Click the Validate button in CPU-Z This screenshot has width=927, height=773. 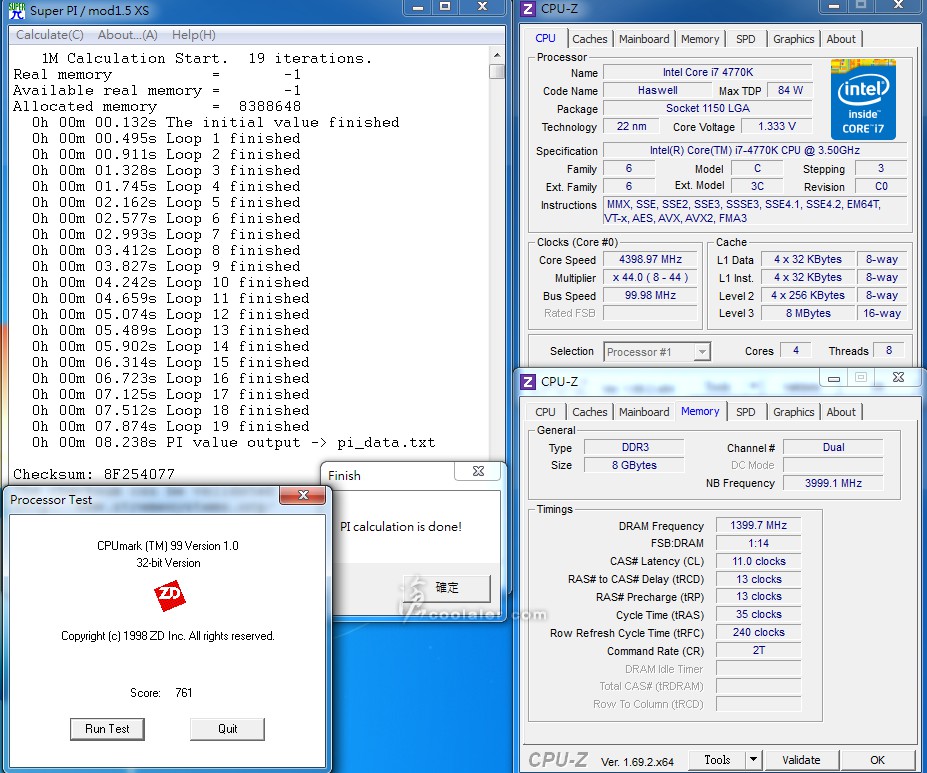(x=801, y=760)
